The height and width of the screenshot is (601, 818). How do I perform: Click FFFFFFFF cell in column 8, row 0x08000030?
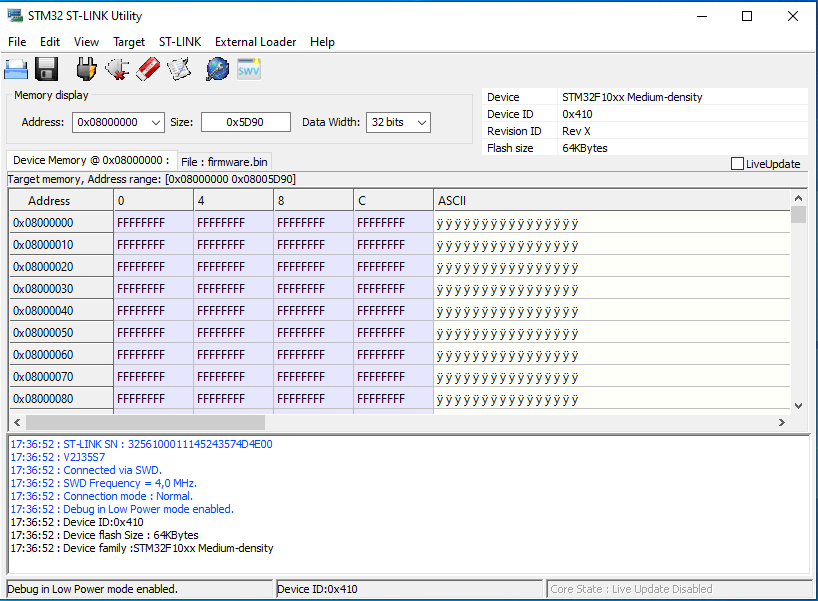314,289
